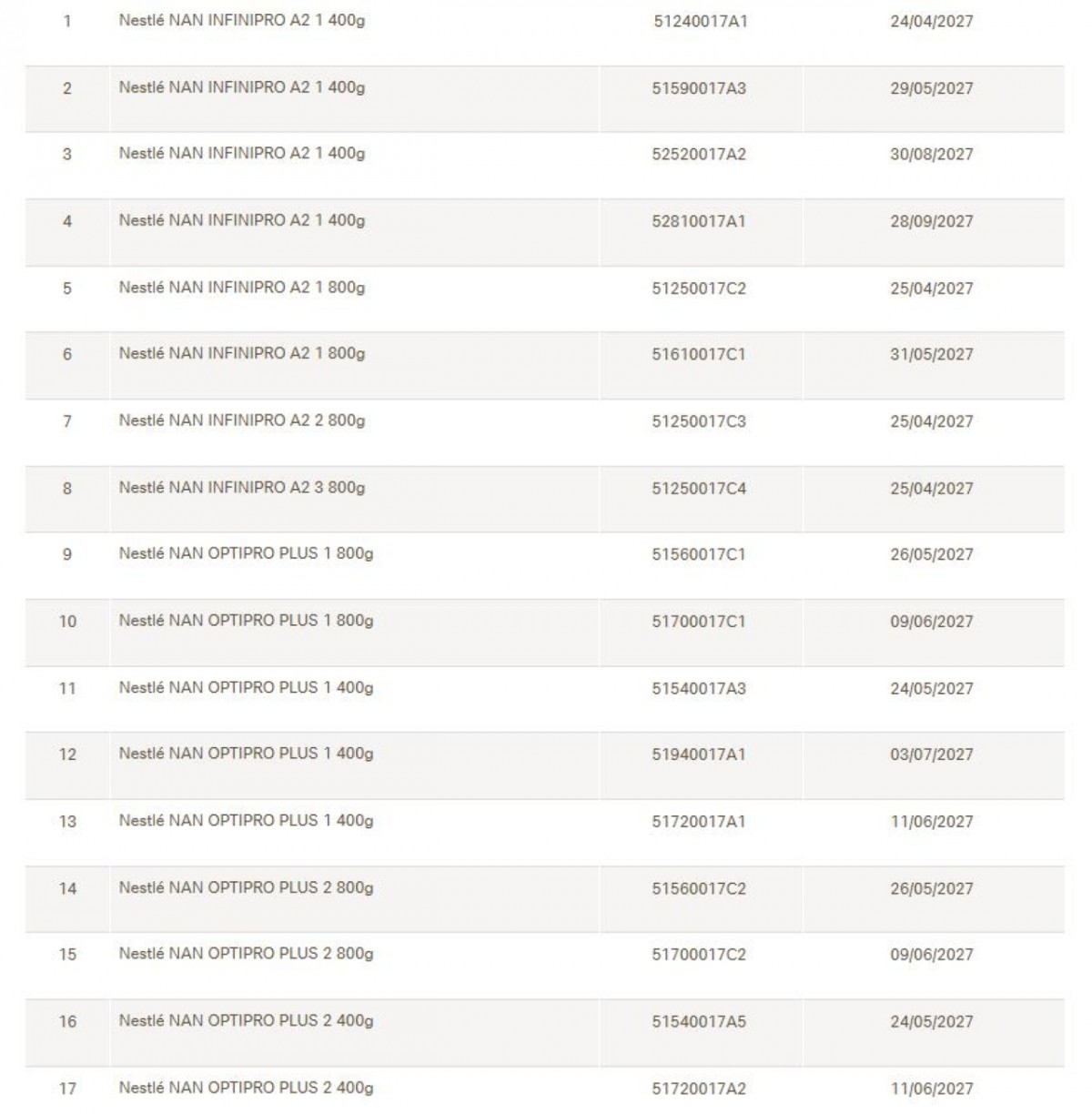Select the 29/05/2027 expiry date cell
Screen dimensions: 1092x1114
pyautogui.click(x=931, y=88)
